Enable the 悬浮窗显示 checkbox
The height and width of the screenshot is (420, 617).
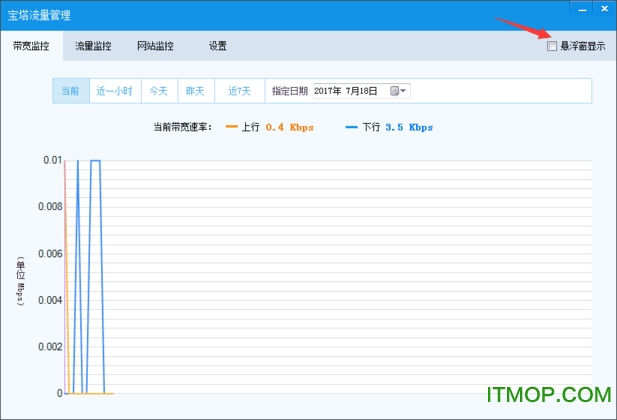(x=552, y=46)
